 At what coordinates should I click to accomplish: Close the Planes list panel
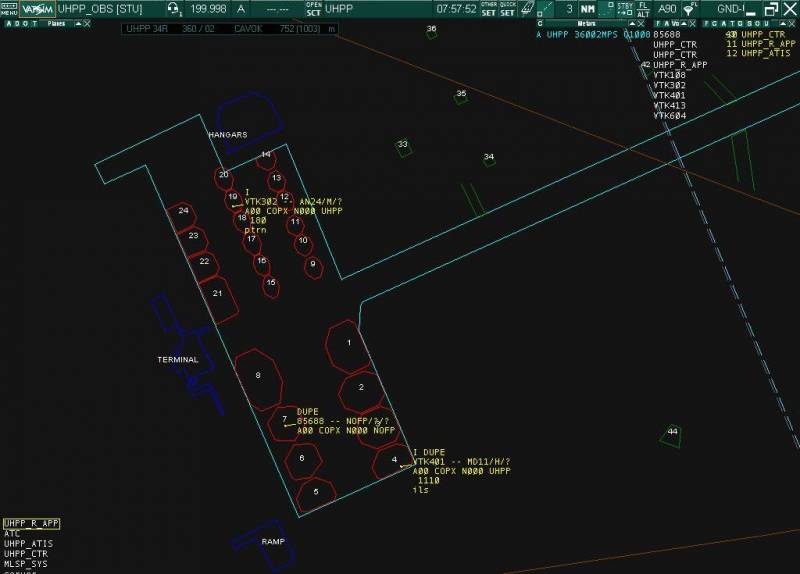pos(87,23)
